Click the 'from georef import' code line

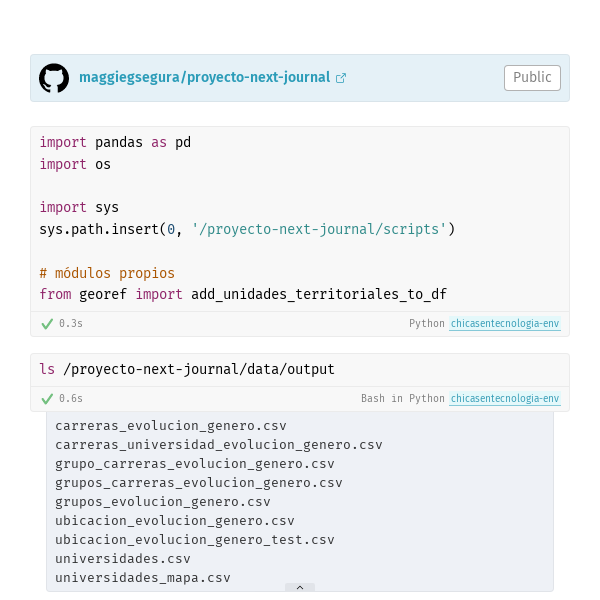pyautogui.click(x=243, y=294)
